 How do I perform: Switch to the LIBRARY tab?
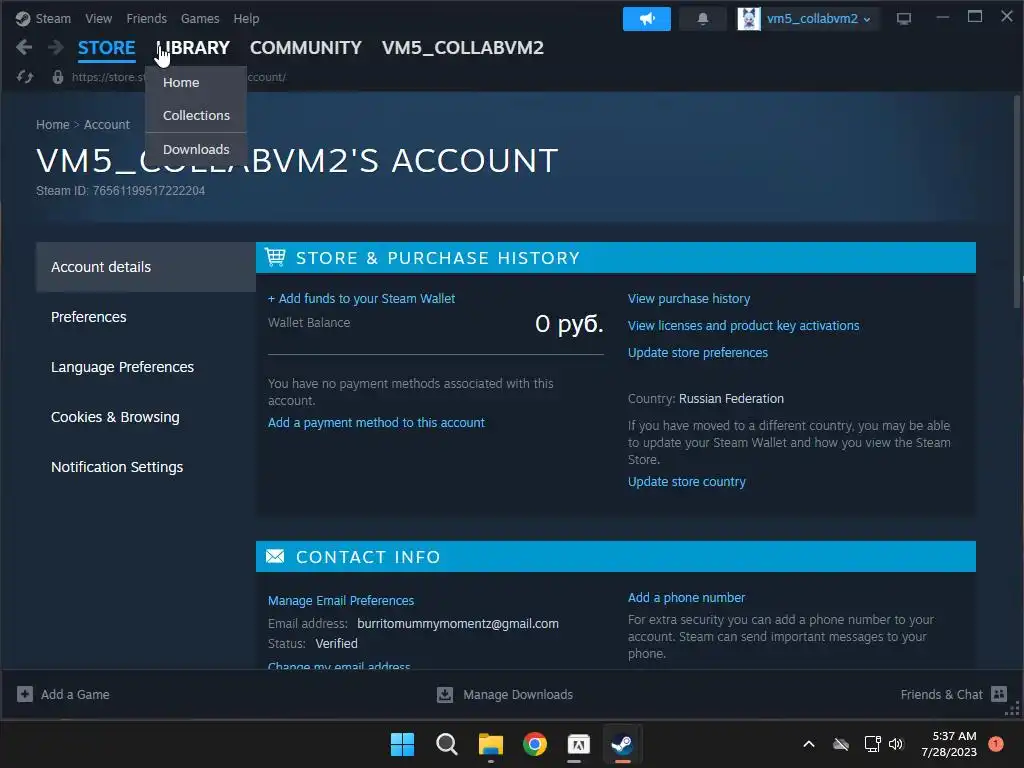pyautogui.click(x=193, y=48)
